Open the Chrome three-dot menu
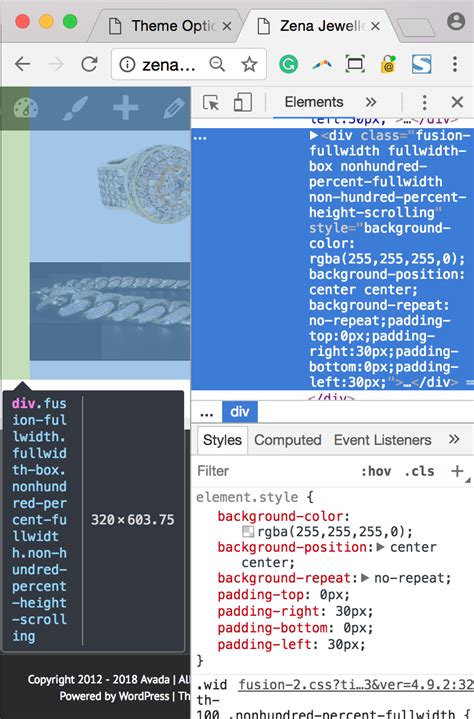This screenshot has width=474, height=719. (x=455, y=64)
